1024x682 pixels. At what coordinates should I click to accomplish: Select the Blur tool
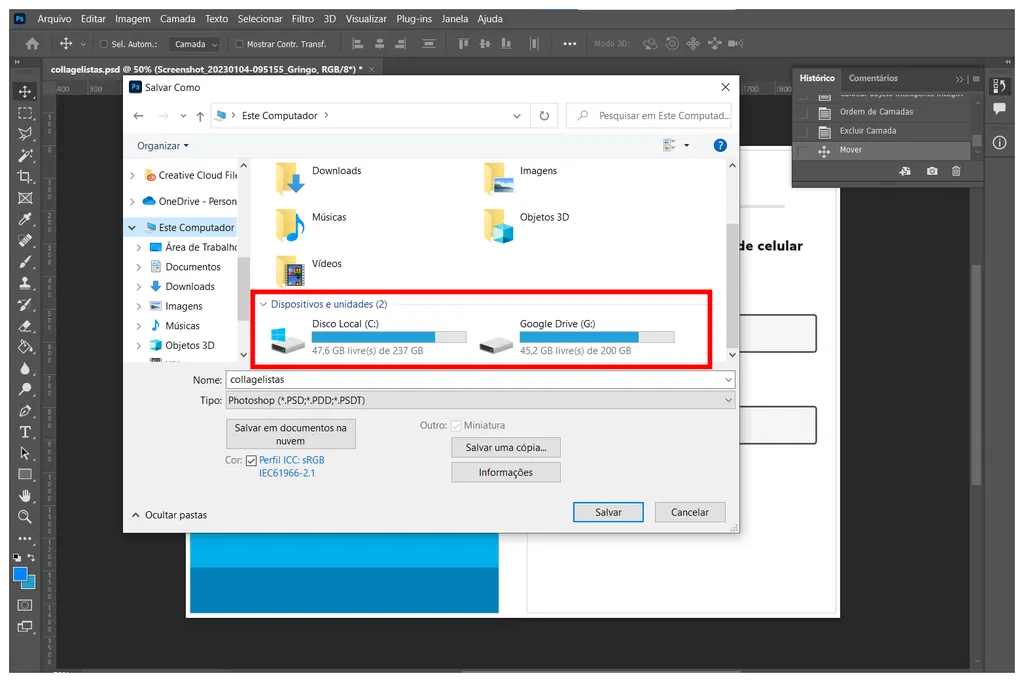[x=25, y=368]
